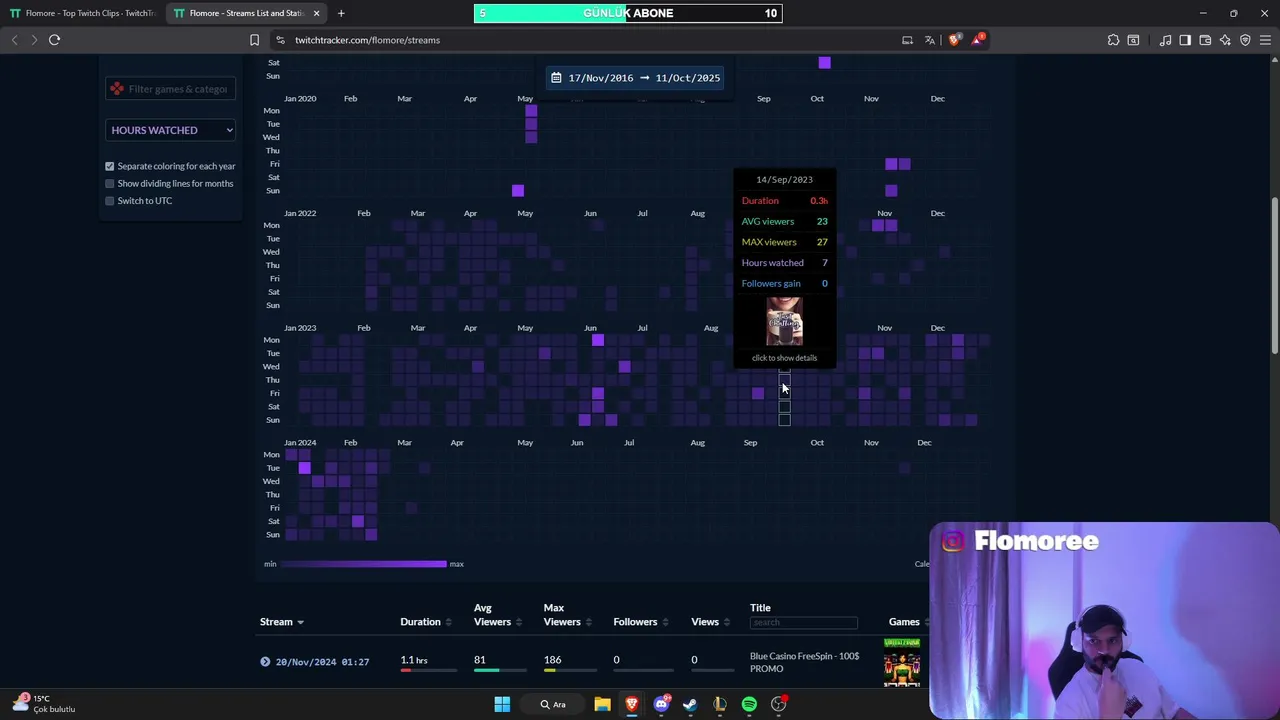This screenshot has height=720, width=1280.
Task: Go back using the browser back arrow
Action: coord(14,40)
